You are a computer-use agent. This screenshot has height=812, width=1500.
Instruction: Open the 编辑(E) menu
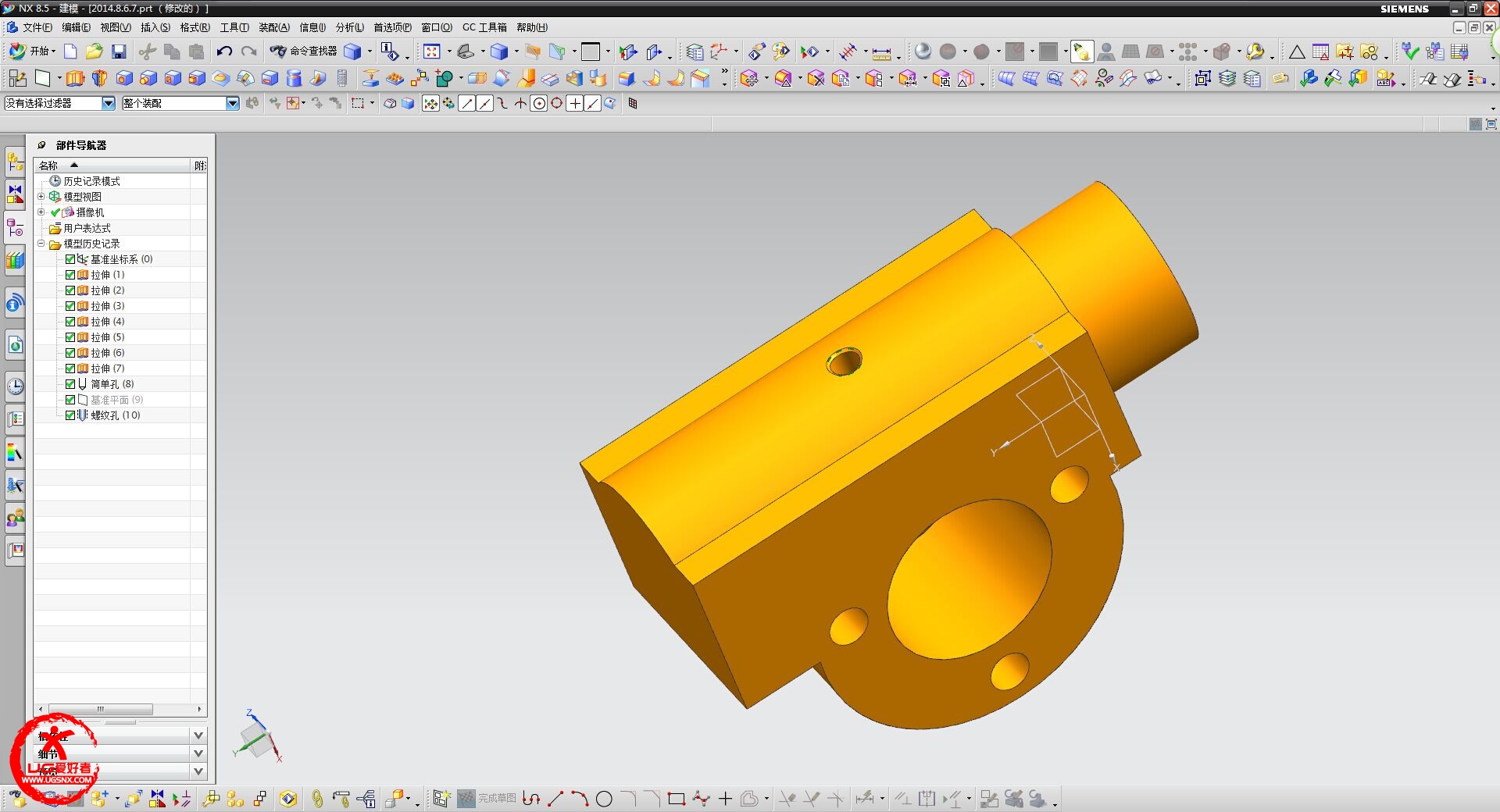pos(76,27)
